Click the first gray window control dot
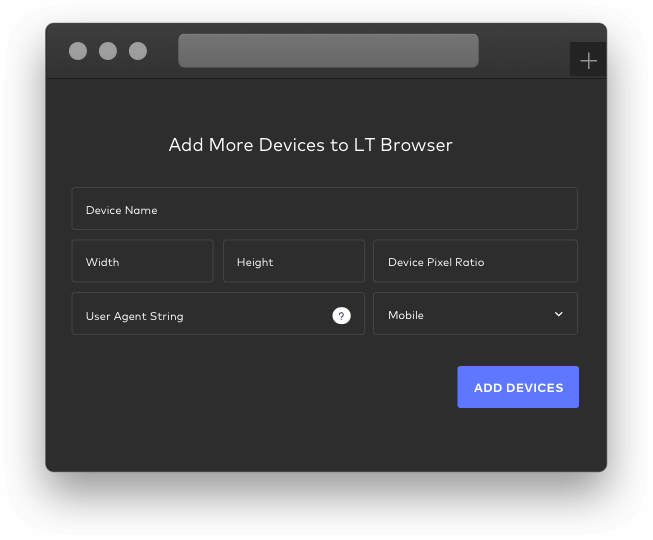Image resolution: width=653 pixels, height=540 pixels. click(x=78, y=51)
